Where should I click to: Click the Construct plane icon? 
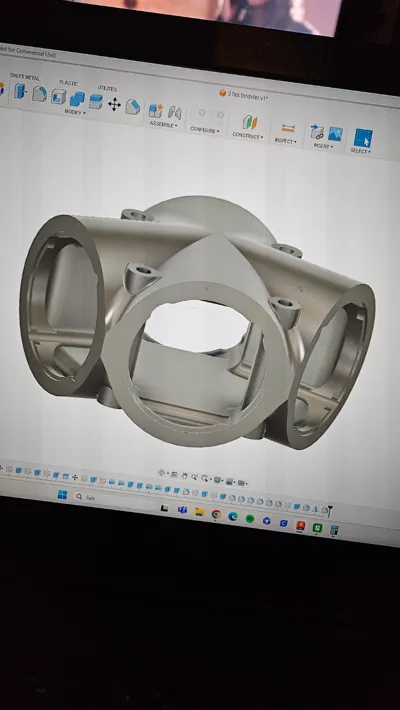[250, 122]
